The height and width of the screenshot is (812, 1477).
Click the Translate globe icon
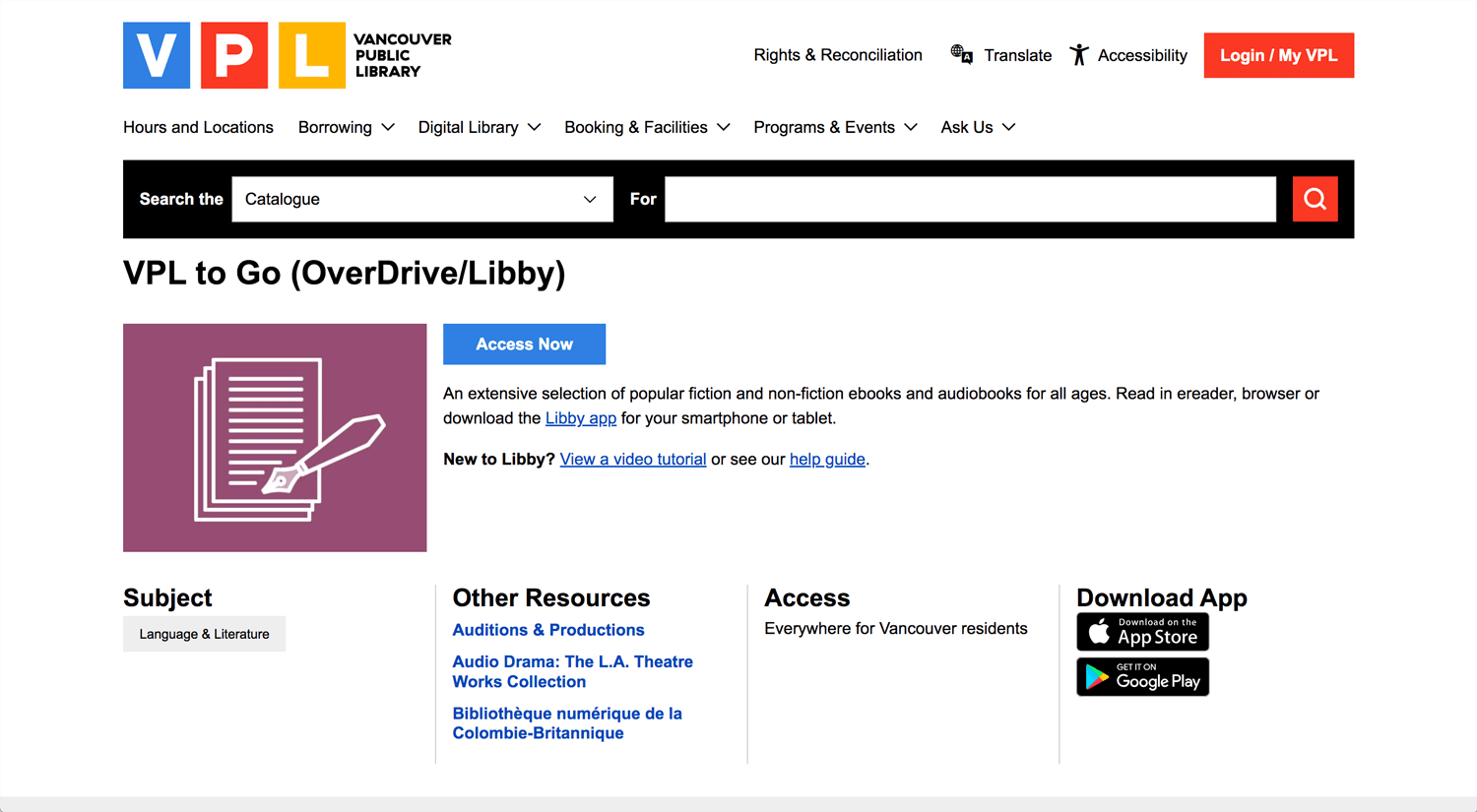[962, 55]
